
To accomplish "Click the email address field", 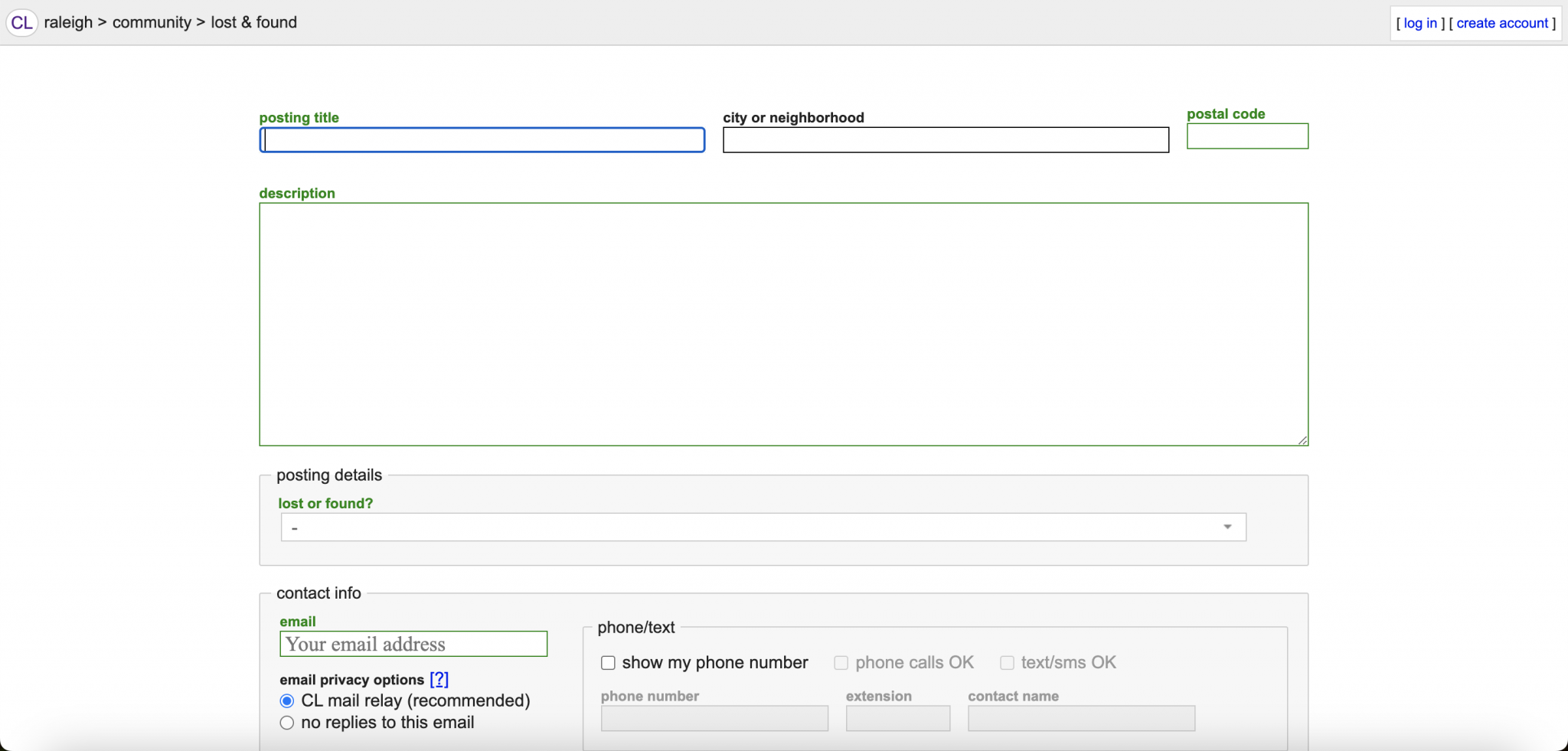I will pyautogui.click(x=413, y=644).
